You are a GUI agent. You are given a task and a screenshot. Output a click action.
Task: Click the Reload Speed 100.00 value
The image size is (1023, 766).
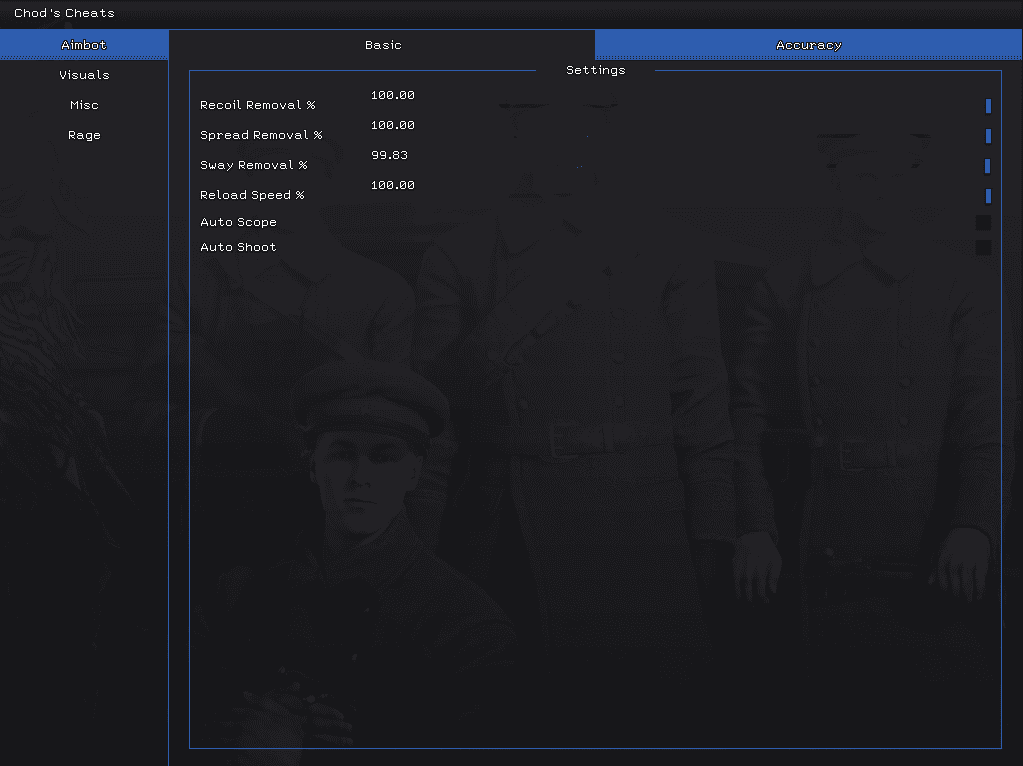coord(393,185)
